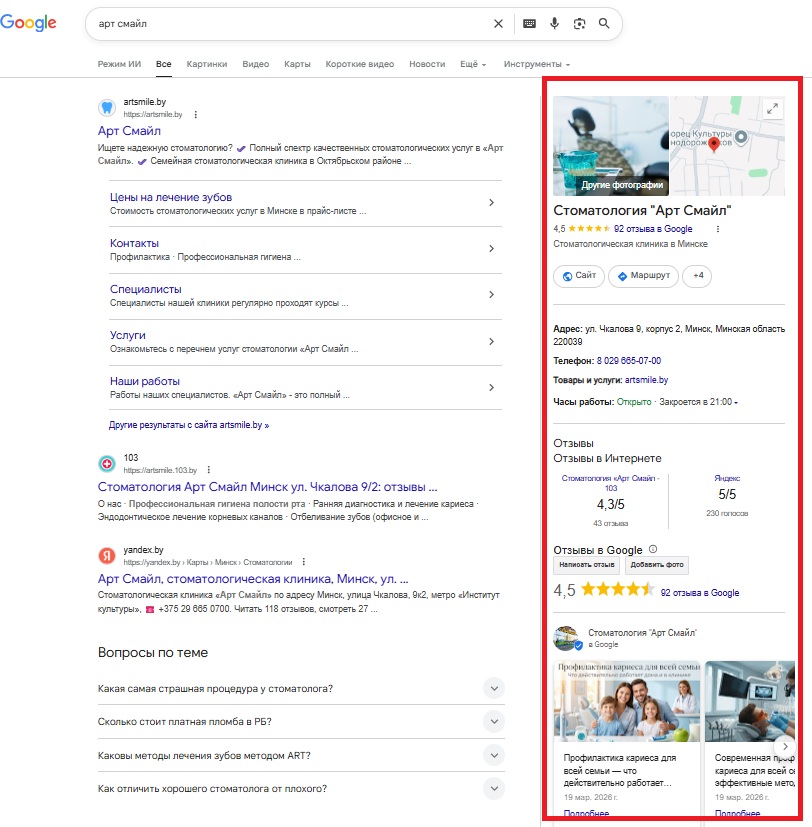Click the magnifier search icon
The image size is (812, 827).
[x=604, y=23]
